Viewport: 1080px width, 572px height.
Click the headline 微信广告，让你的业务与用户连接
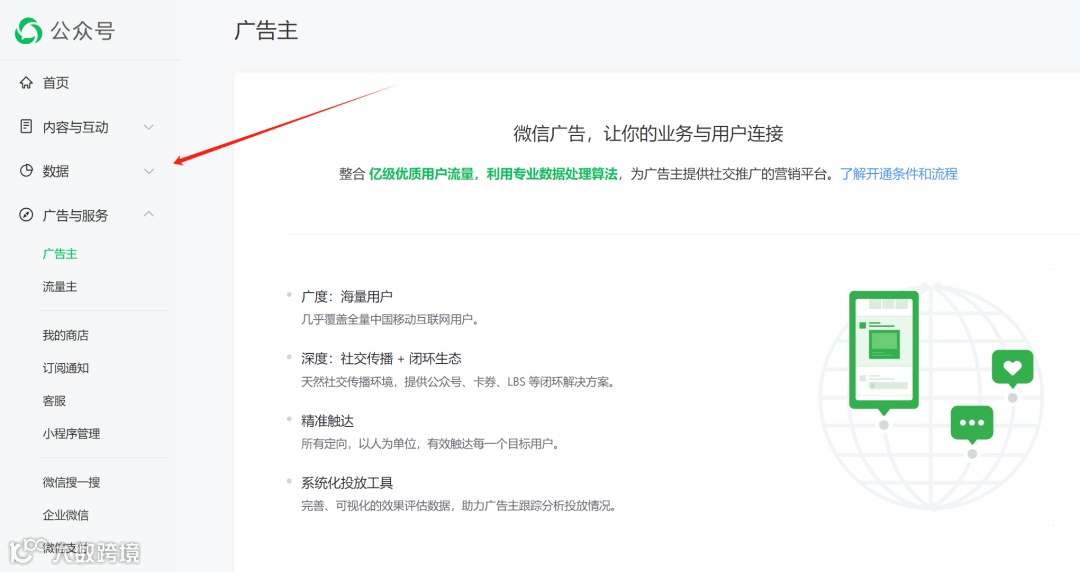648,134
